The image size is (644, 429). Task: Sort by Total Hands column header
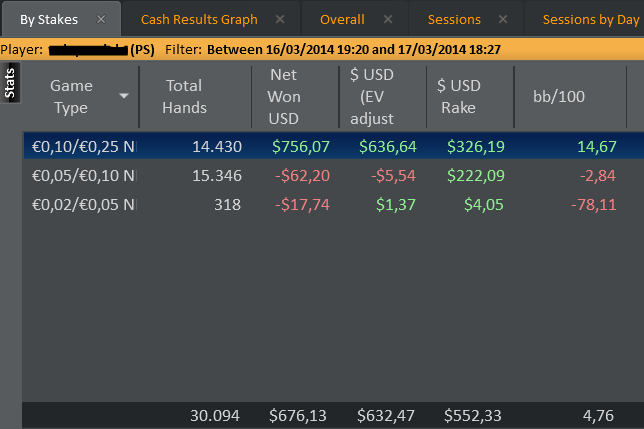click(184, 96)
